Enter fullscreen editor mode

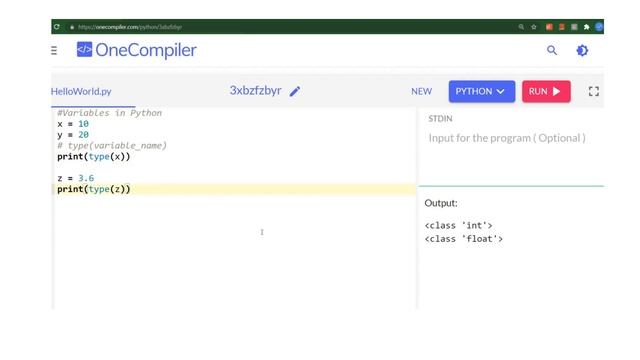(593, 91)
